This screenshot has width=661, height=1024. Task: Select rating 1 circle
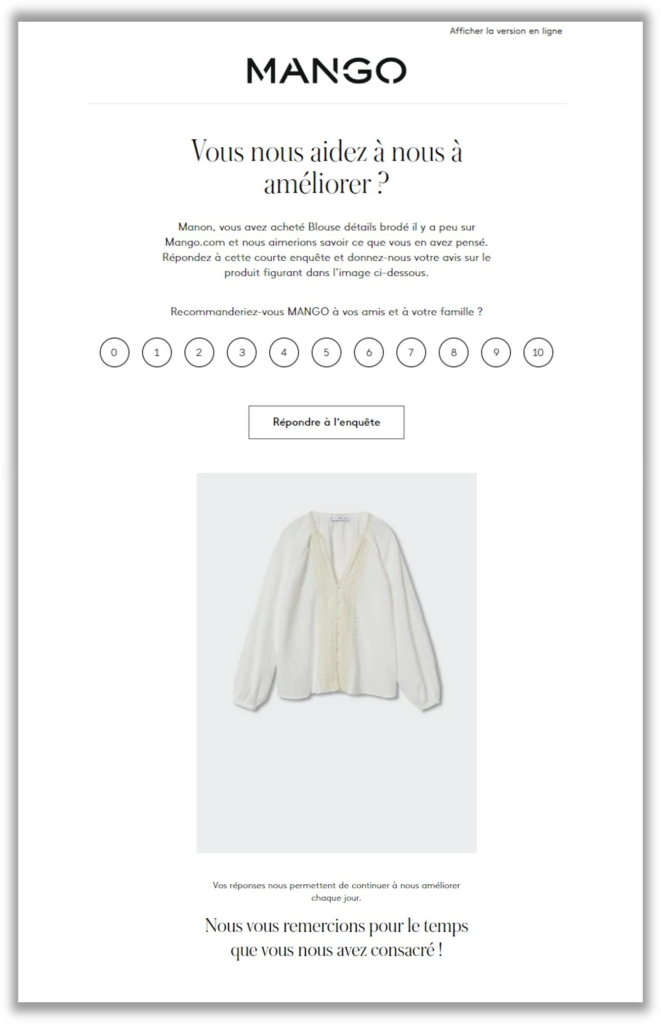click(157, 353)
